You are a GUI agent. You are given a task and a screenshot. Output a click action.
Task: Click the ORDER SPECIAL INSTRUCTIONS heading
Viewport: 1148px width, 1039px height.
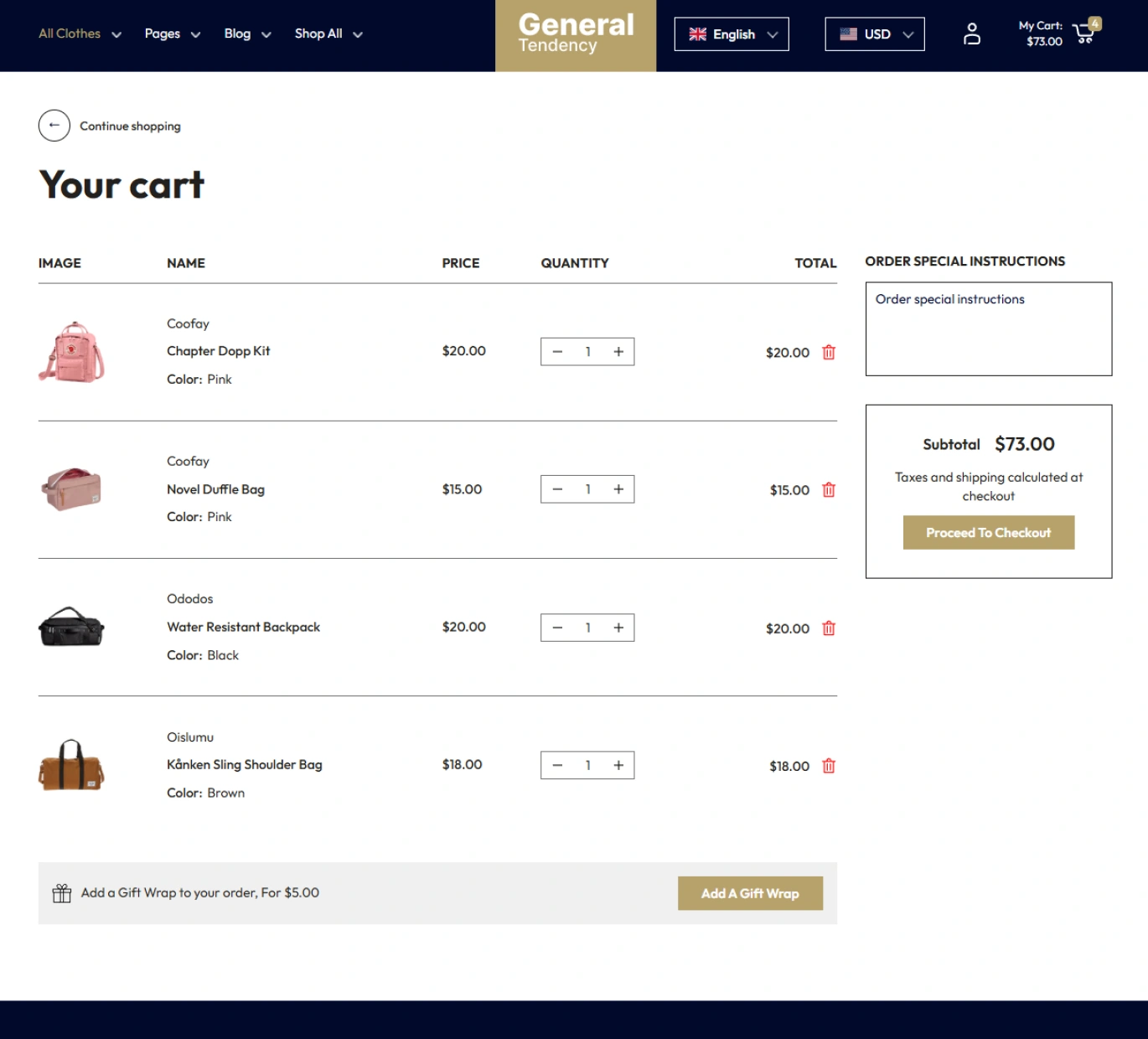[x=965, y=261]
